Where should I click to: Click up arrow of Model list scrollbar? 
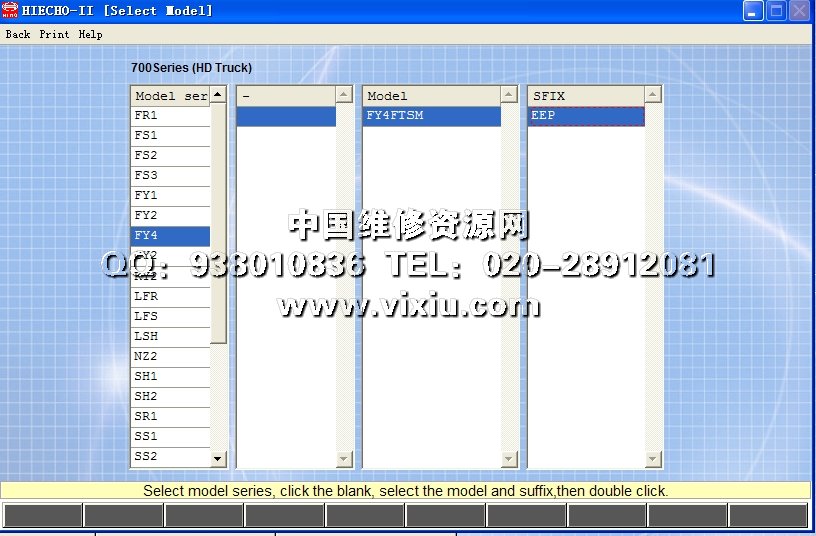pos(509,95)
